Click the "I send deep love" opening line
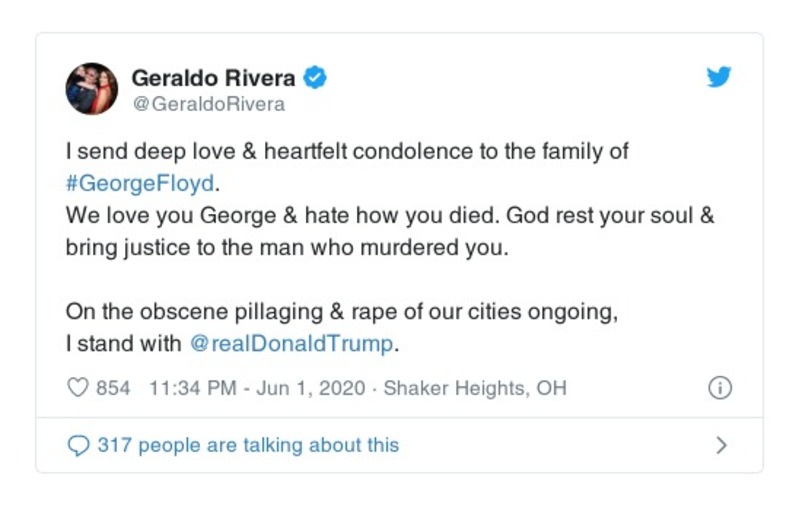 pos(346,152)
